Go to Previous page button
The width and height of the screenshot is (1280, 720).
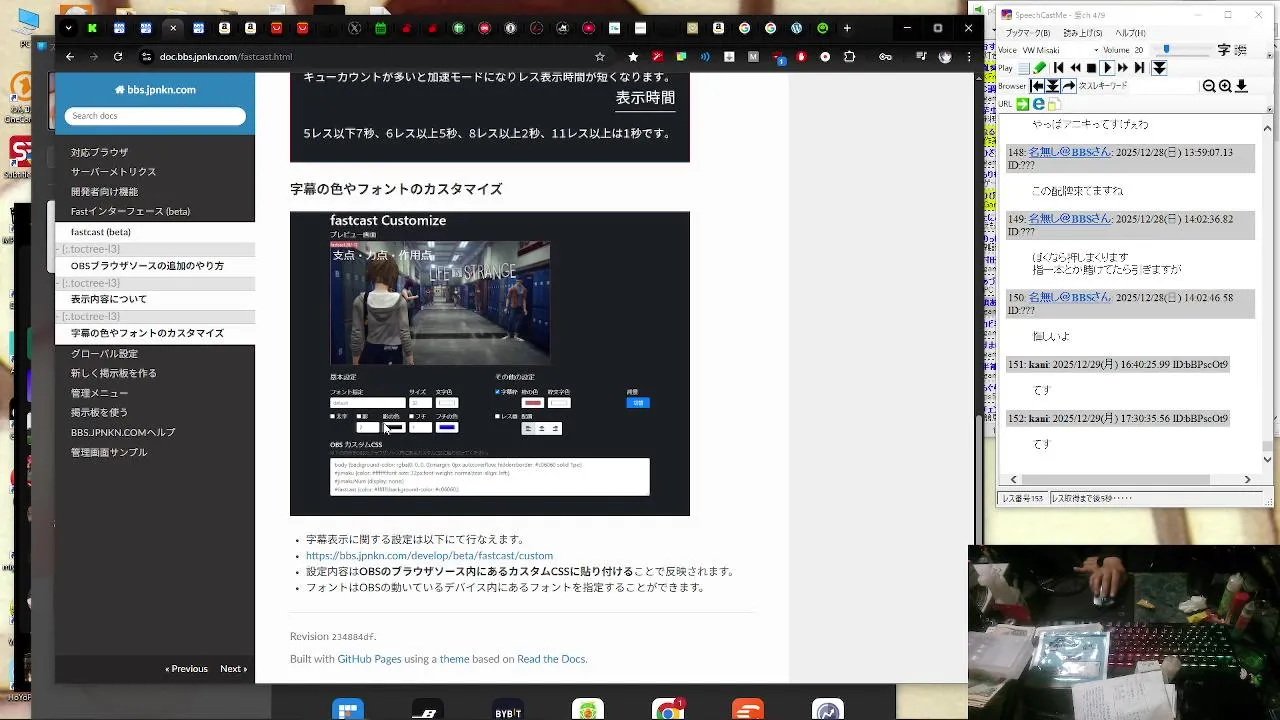[x=187, y=669]
